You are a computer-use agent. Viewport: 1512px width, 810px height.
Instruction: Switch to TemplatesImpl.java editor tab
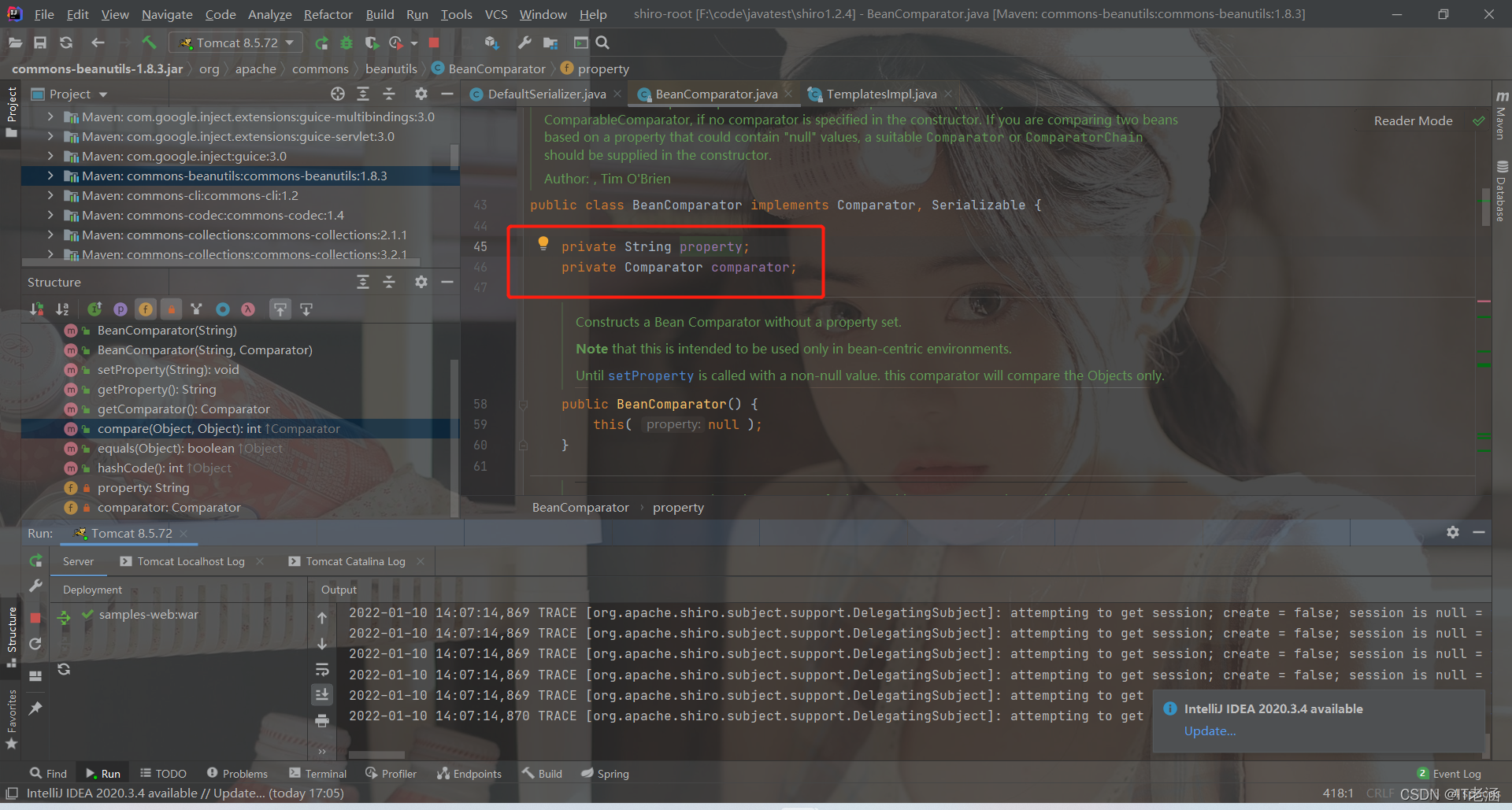coord(881,94)
